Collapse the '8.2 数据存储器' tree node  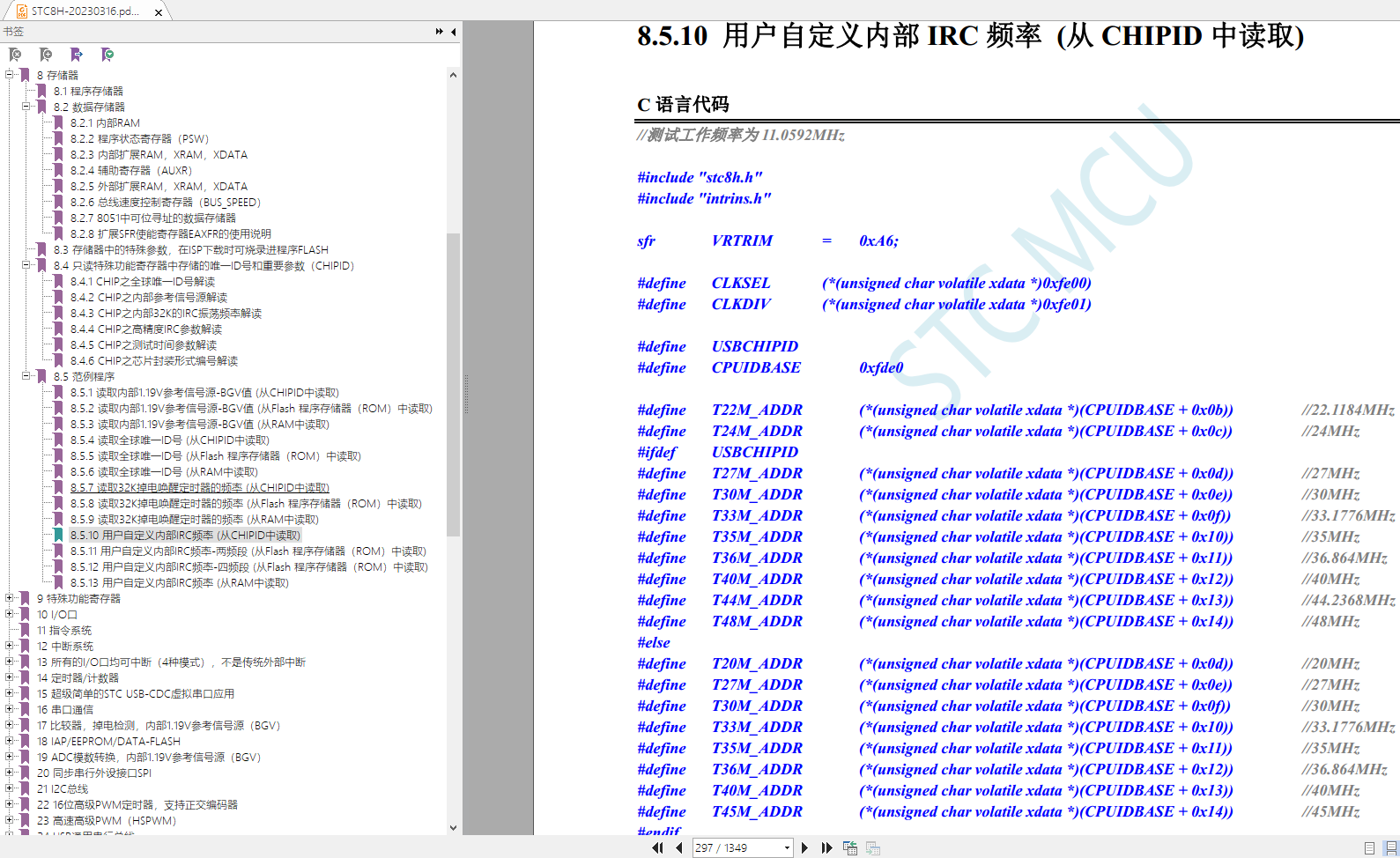click(26, 106)
